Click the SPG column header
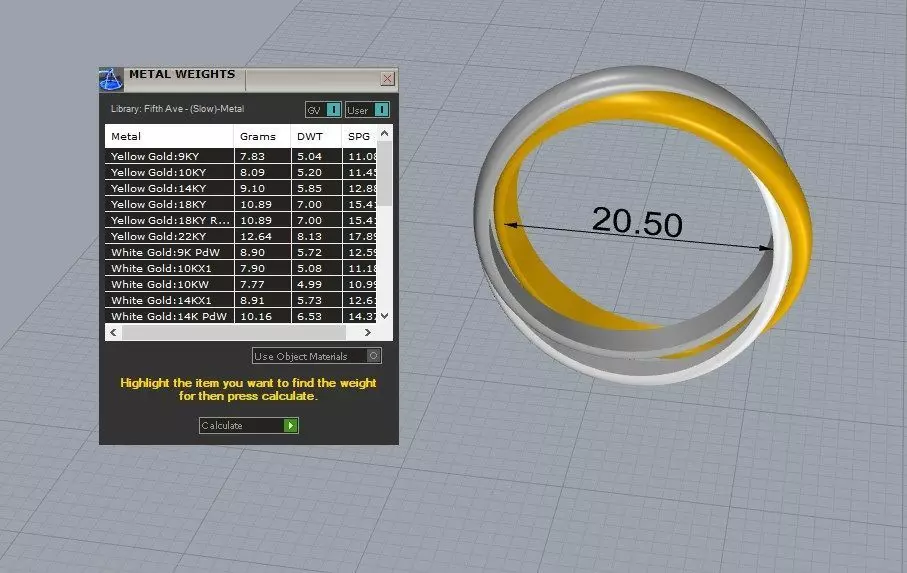This screenshot has width=907, height=573. (x=359, y=136)
